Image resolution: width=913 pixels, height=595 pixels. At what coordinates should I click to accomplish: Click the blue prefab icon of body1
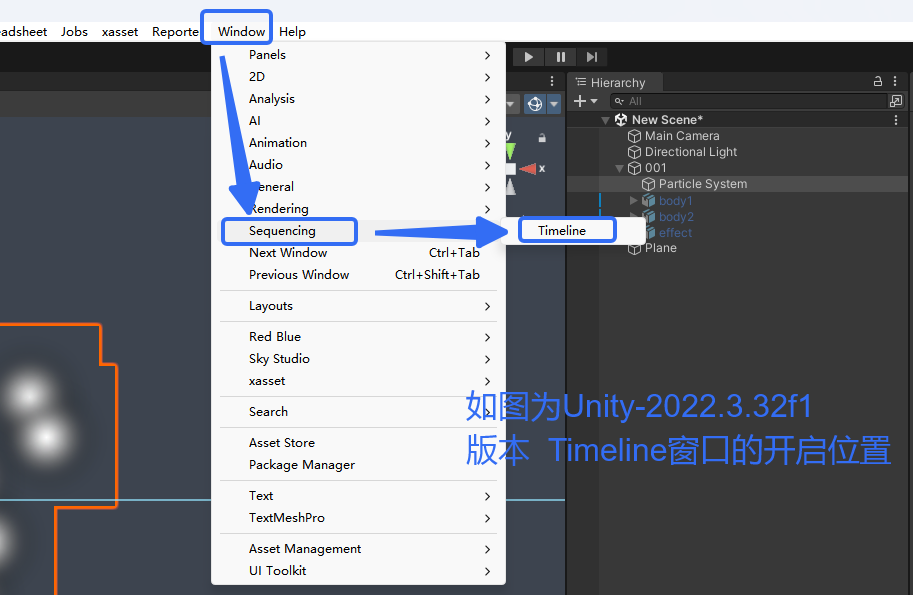[x=648, y=201]
